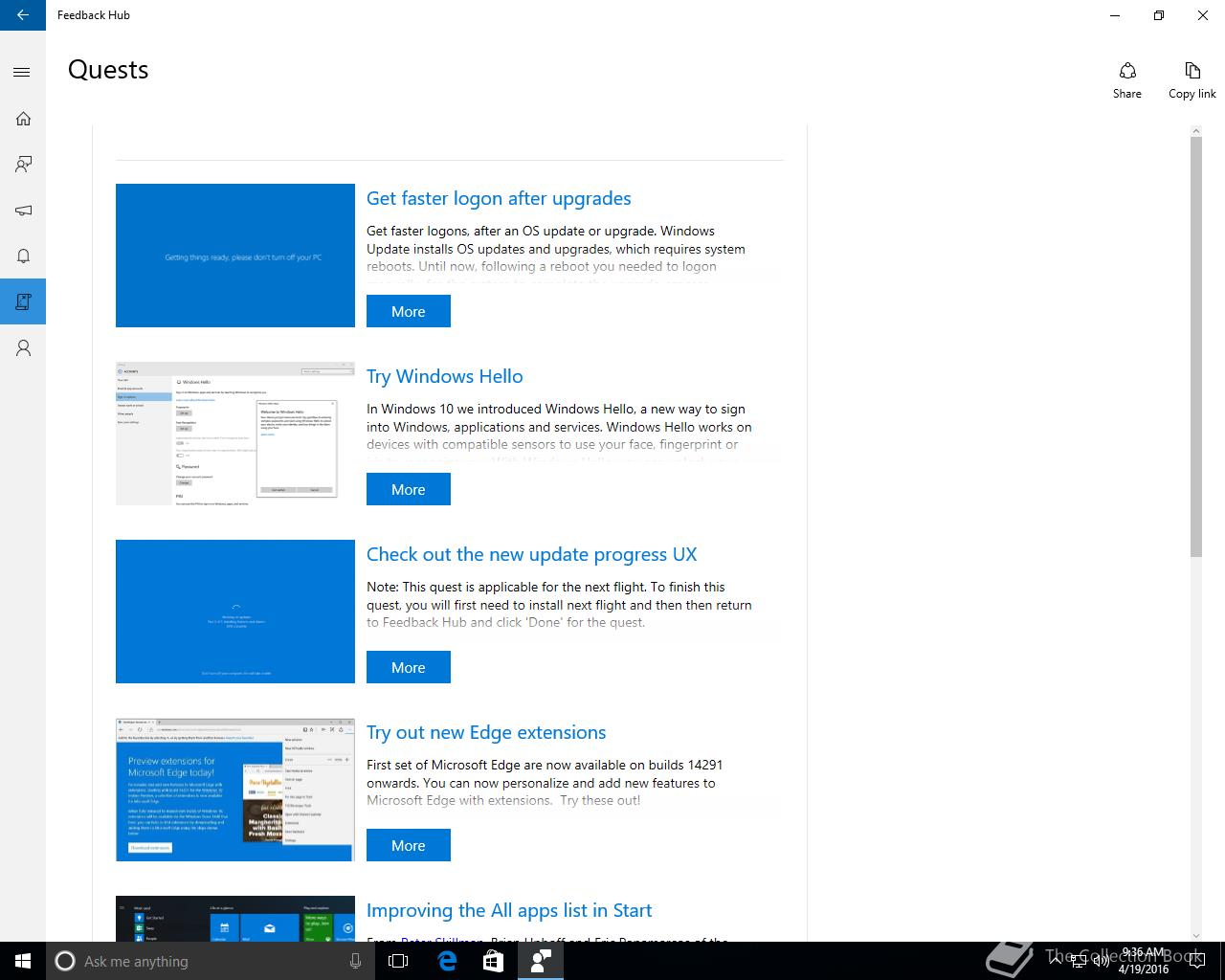Open the Windows Start button
1225x980 pixels.
click(23, 961)
